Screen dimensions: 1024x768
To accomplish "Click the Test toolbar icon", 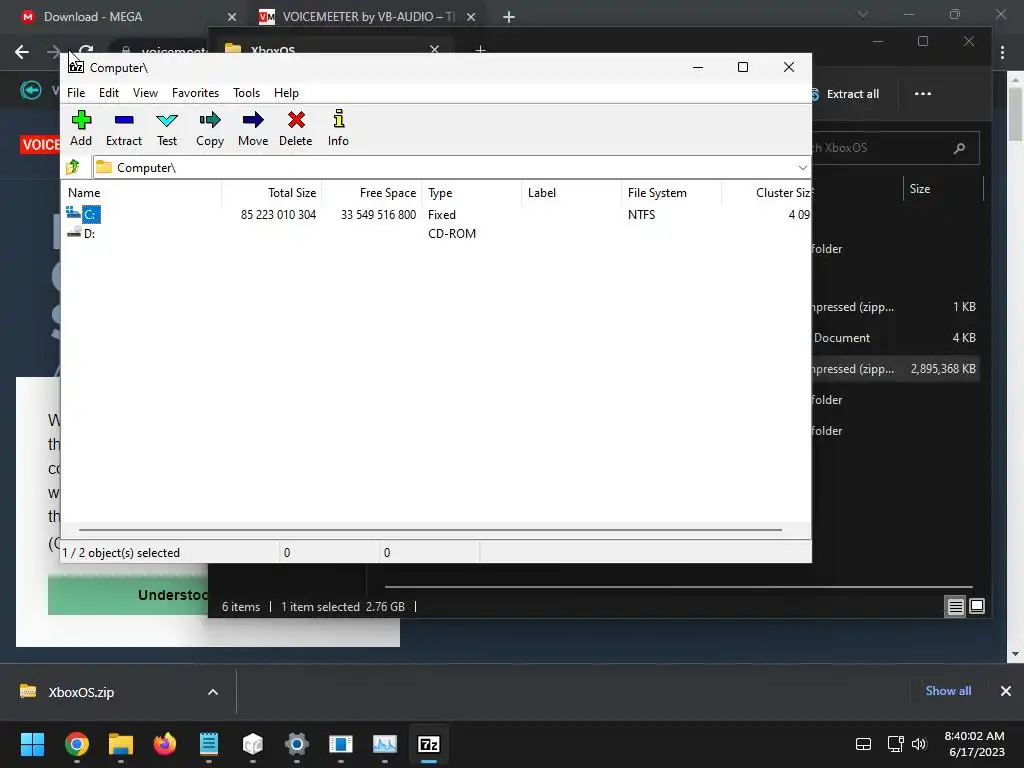I will pyautogui.click(x=167, y=128).
